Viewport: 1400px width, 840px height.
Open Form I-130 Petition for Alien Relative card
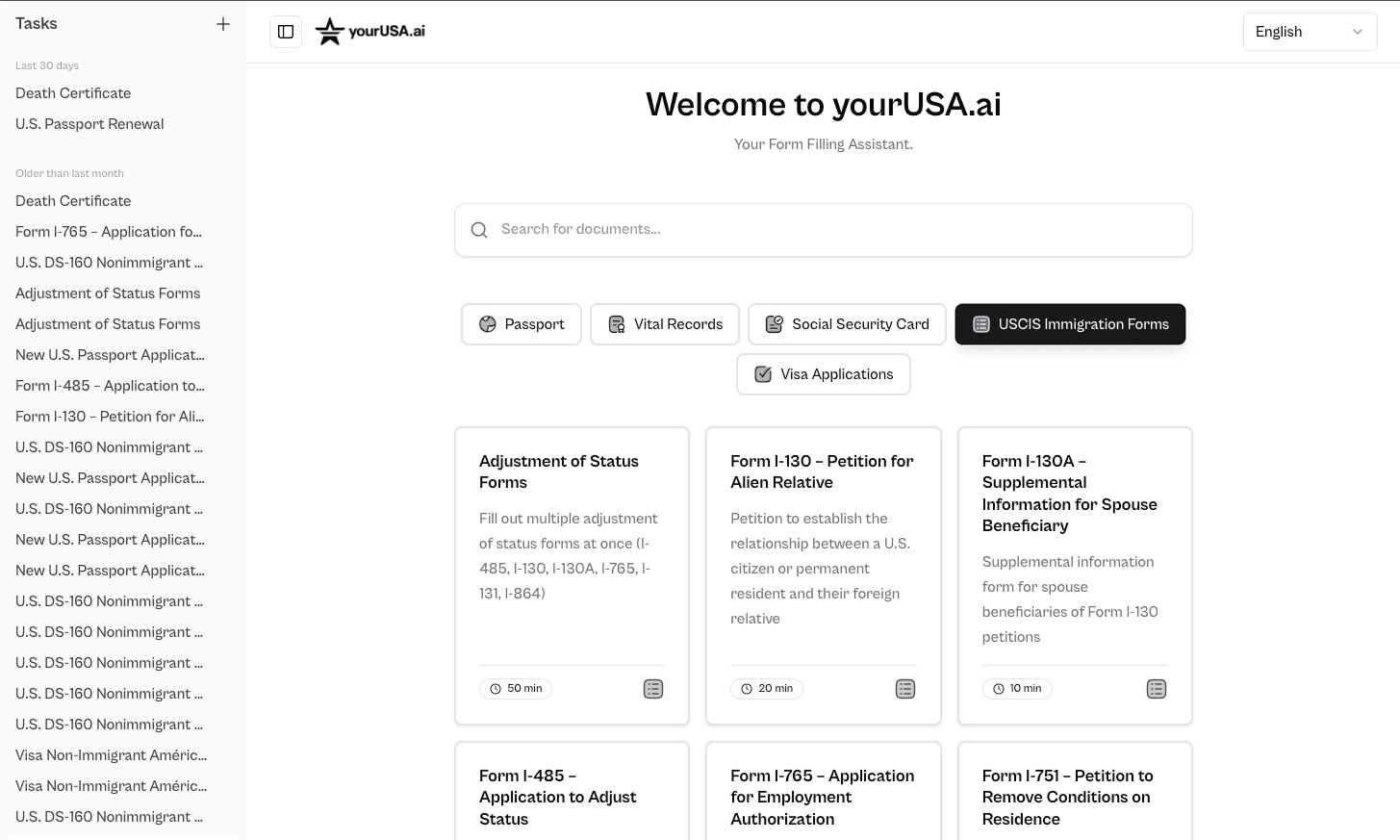[x=824, y=575]
